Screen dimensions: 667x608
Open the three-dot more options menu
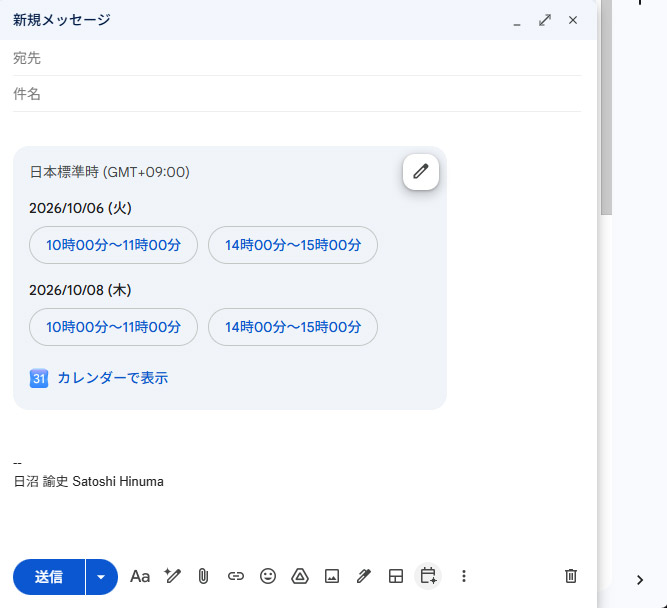coord(464,576)
